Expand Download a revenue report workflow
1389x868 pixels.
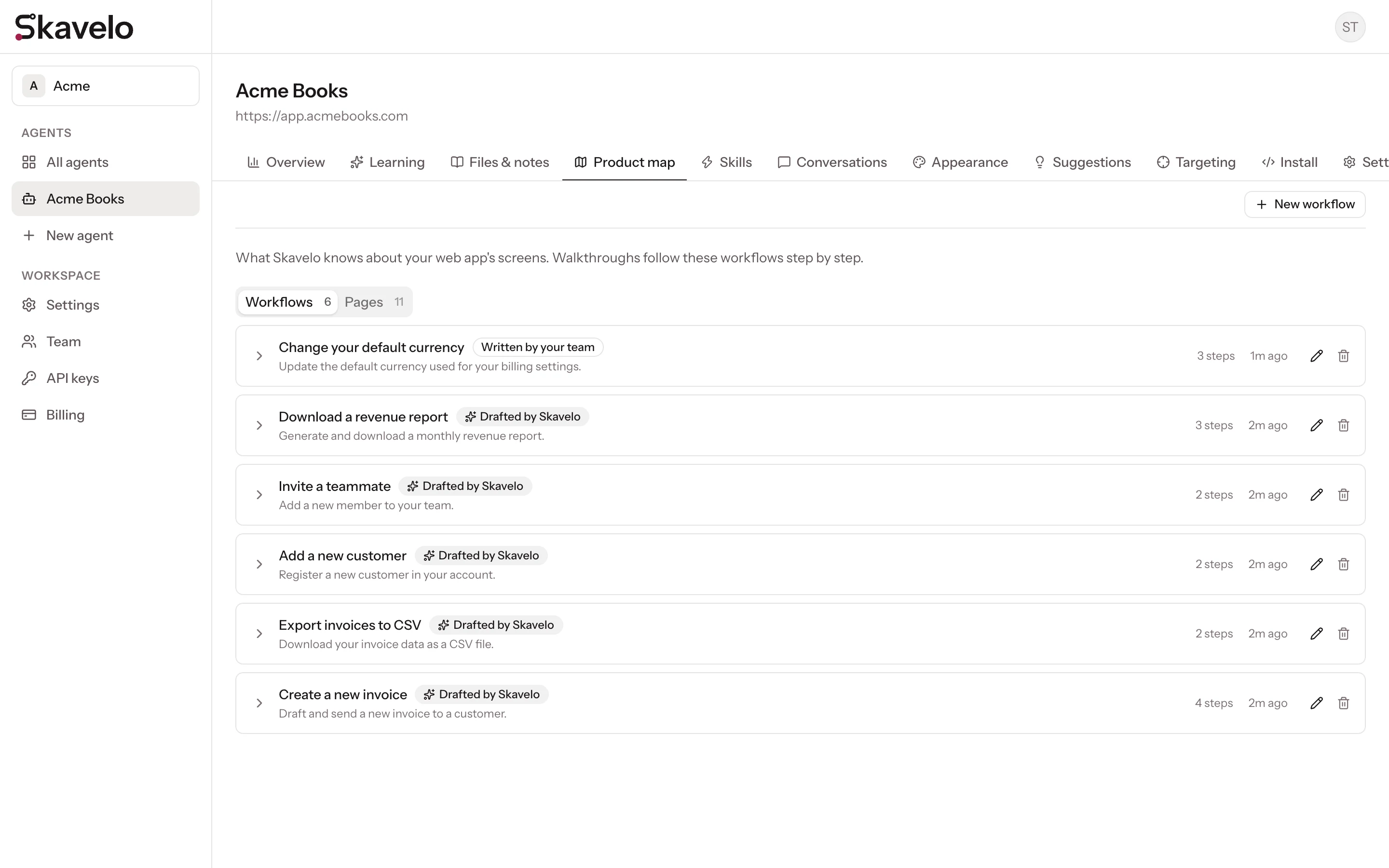point(259,425)
